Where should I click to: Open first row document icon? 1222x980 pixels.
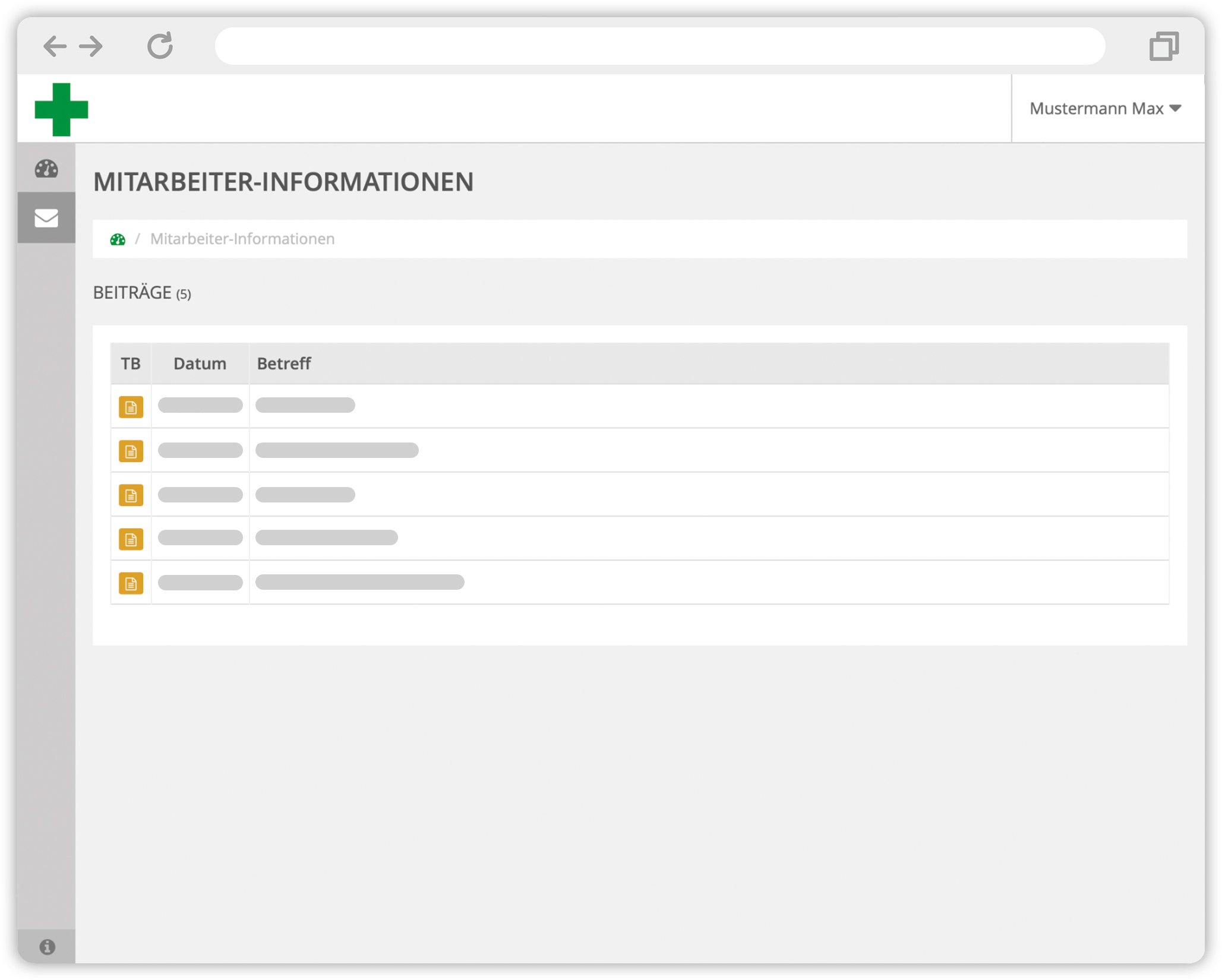pos(131,407)
